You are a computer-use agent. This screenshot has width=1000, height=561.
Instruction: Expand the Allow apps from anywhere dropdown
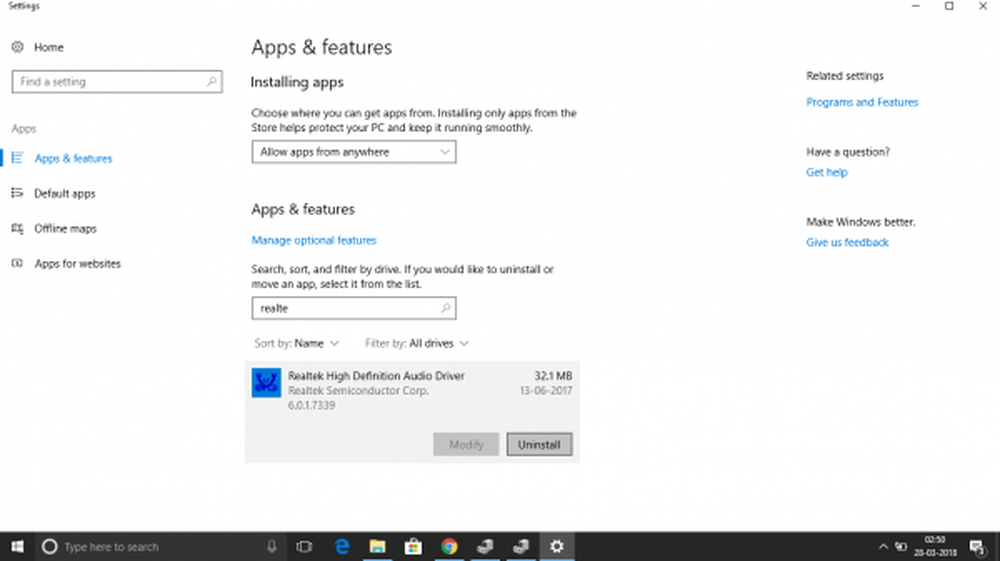(353, 152)
